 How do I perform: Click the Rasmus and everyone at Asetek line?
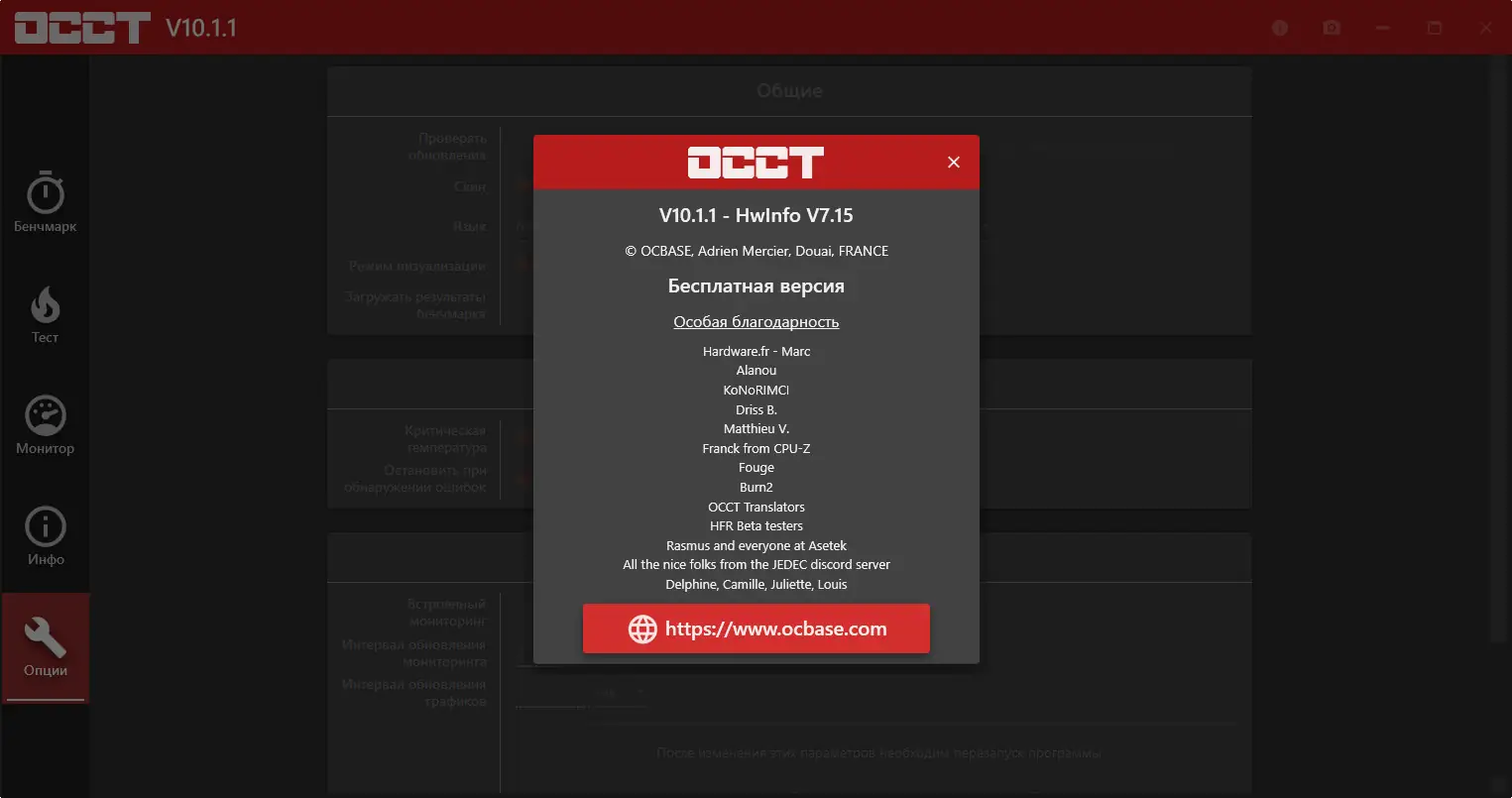tap(756, 545)
